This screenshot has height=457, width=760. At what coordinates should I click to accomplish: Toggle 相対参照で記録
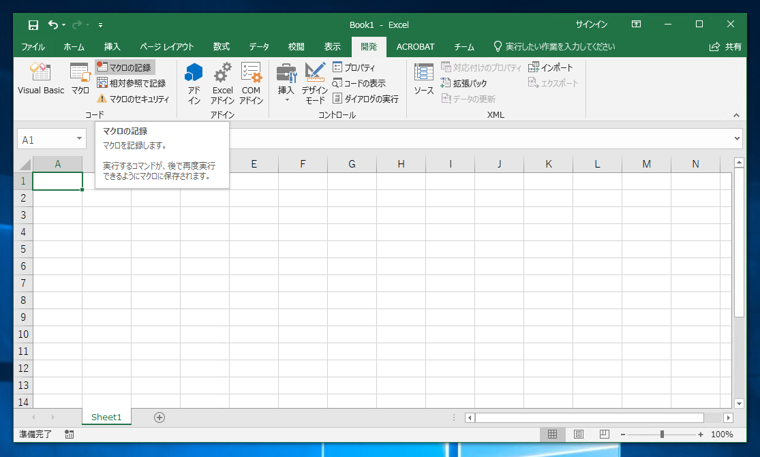coord(131,83)
